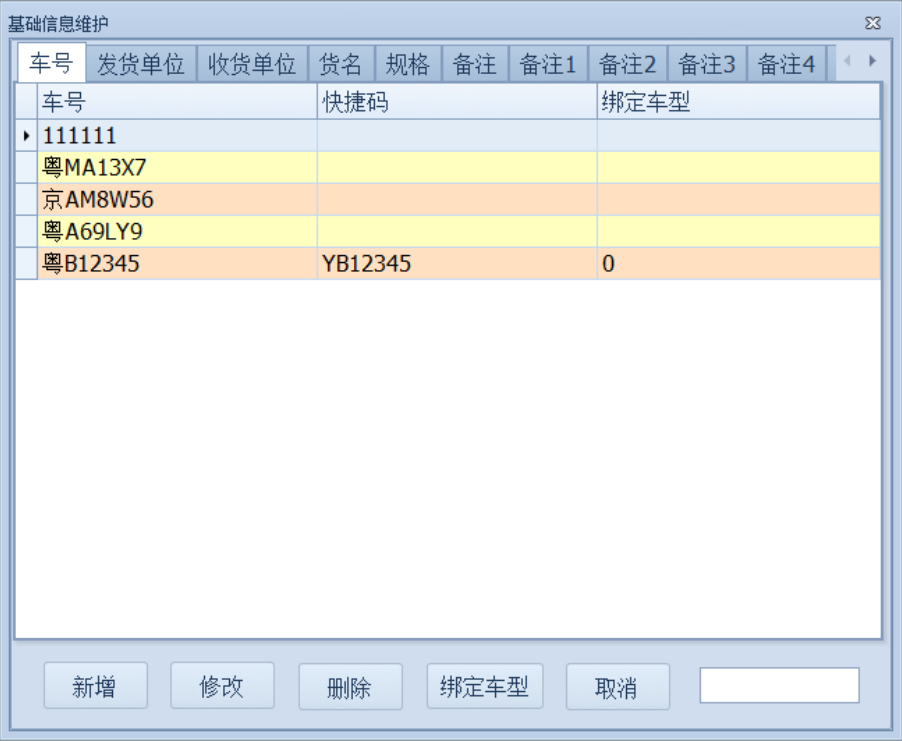
Task: Click the row header of 粤MA13X7
Action: (26, 167)
